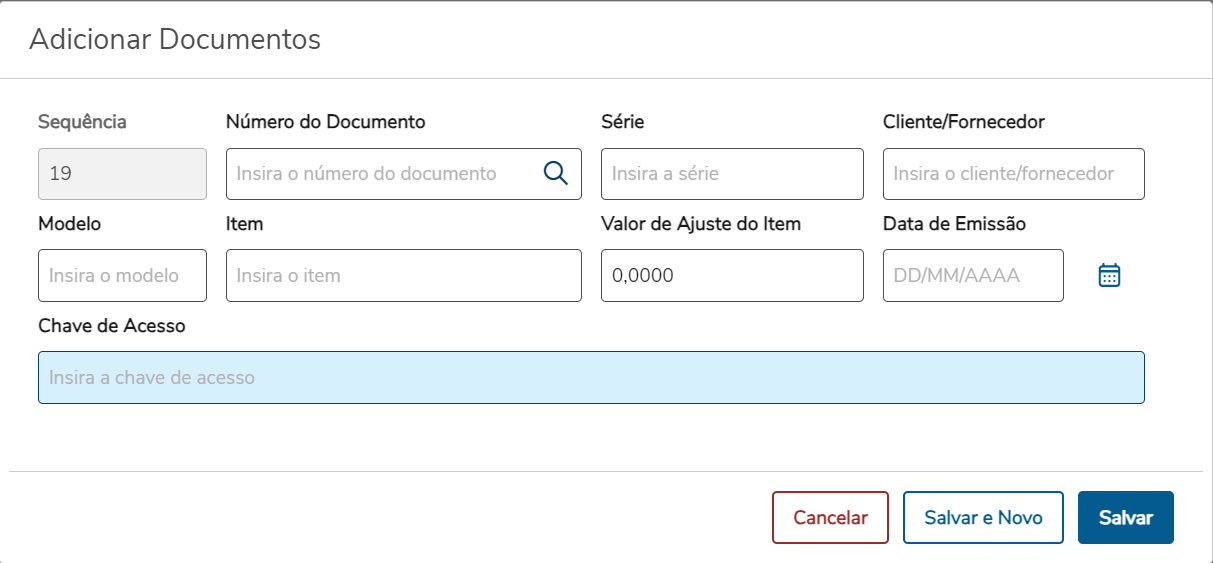The width and height of the screenshot is (1213, 563).
Task: Click the Salvar e Novo button
Action: coord(982,518)
